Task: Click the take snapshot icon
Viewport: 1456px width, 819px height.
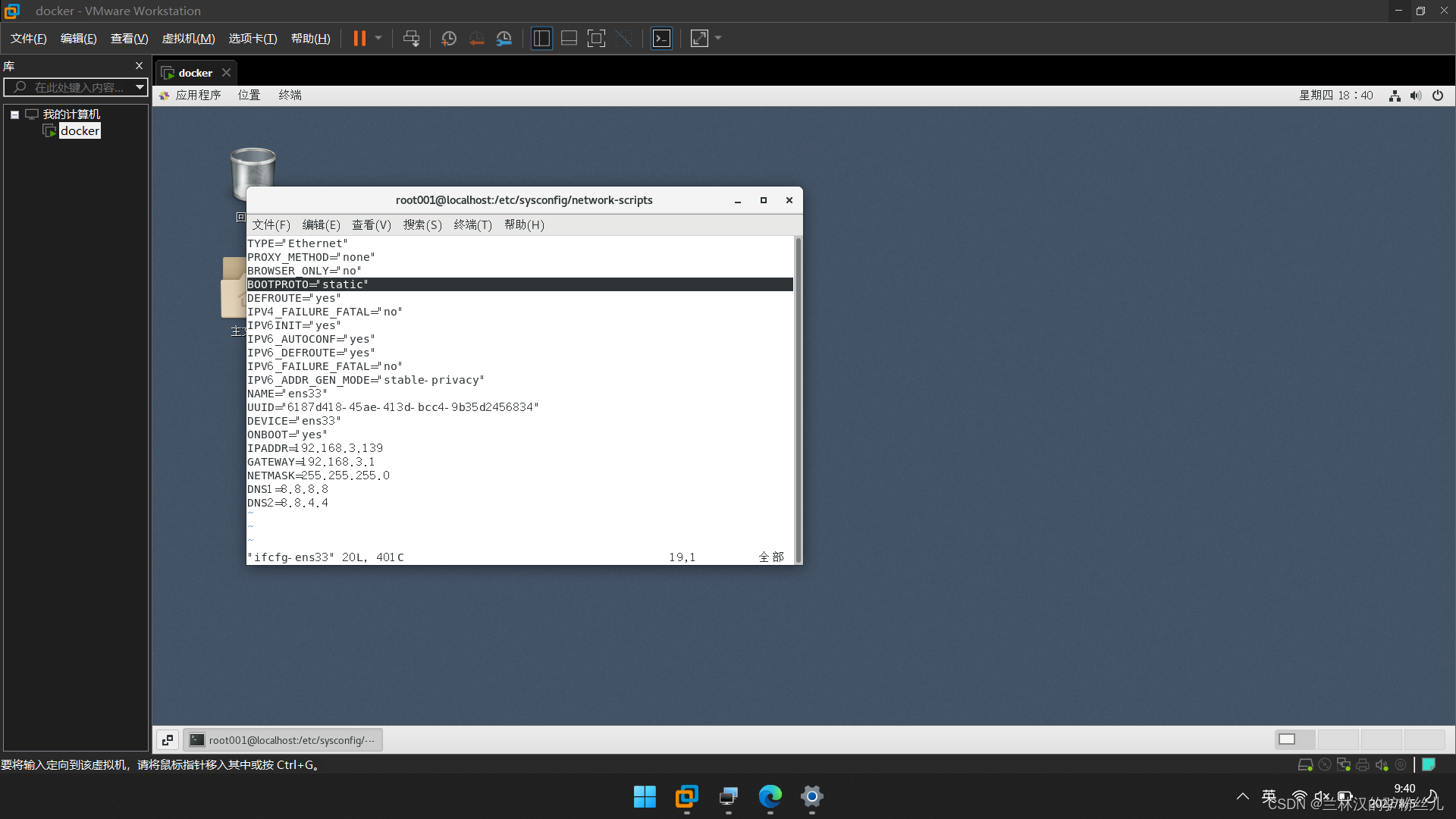Action: (x=448, y=39)
